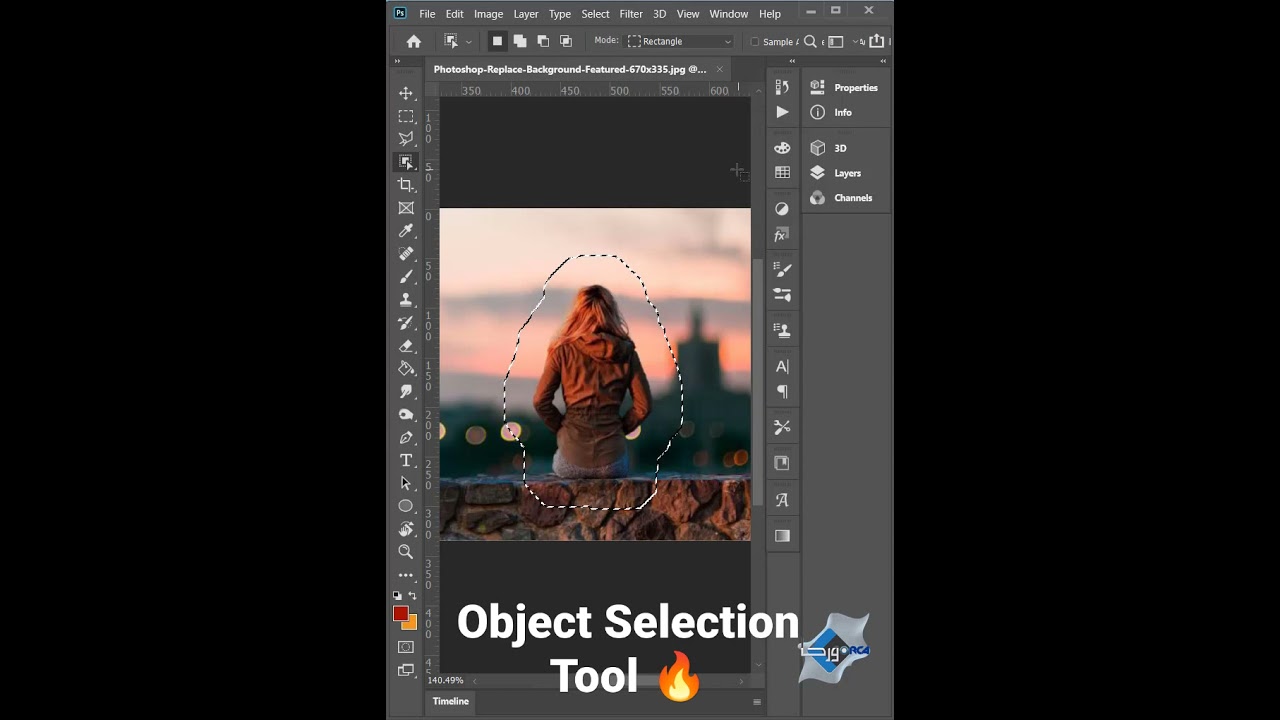Viewport: 1280px width, 720px height.
Task: Open the Gradients panel icon
Action: (x=782, y=536)
